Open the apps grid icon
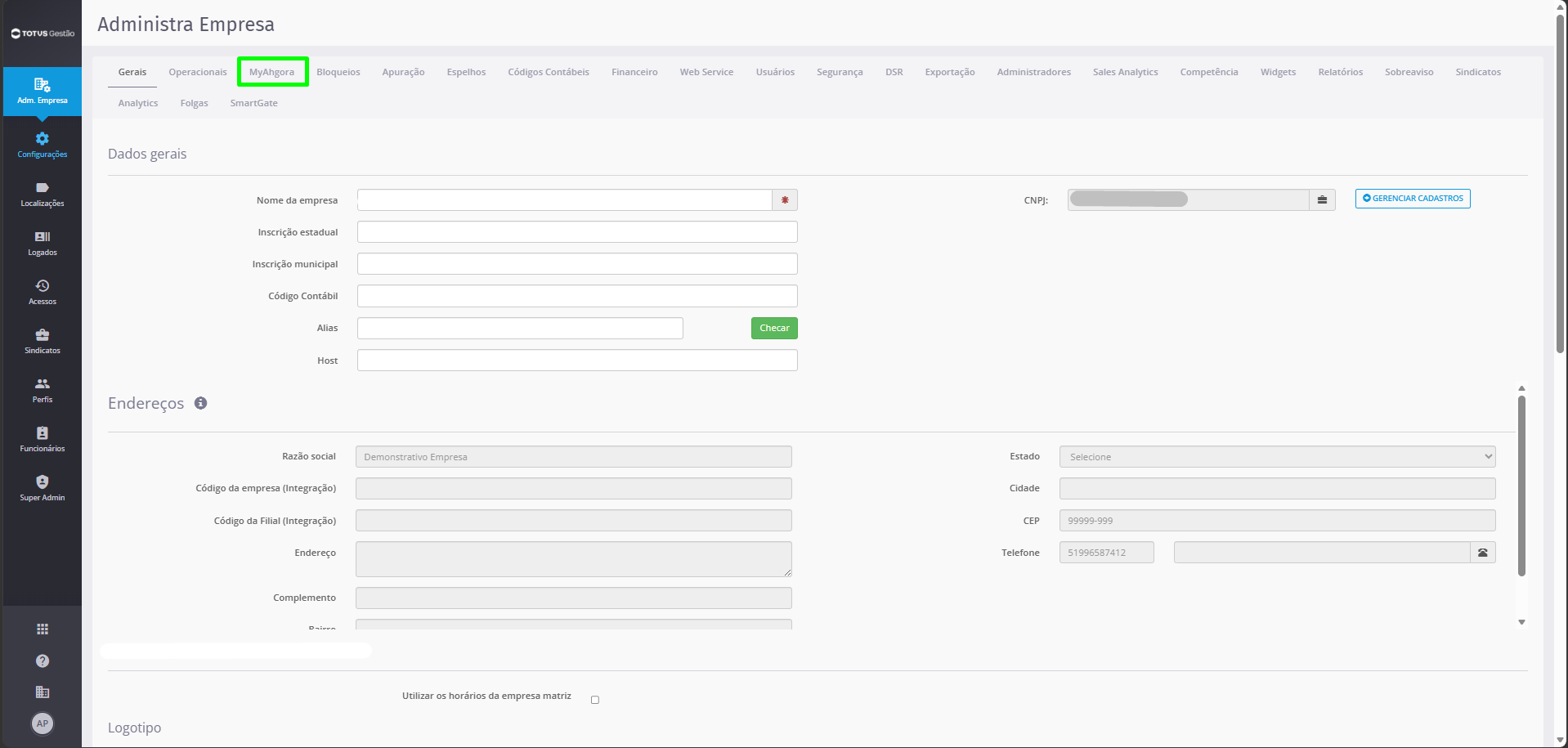This screenshot has width=1568, height=748. [x=43, y=629]
